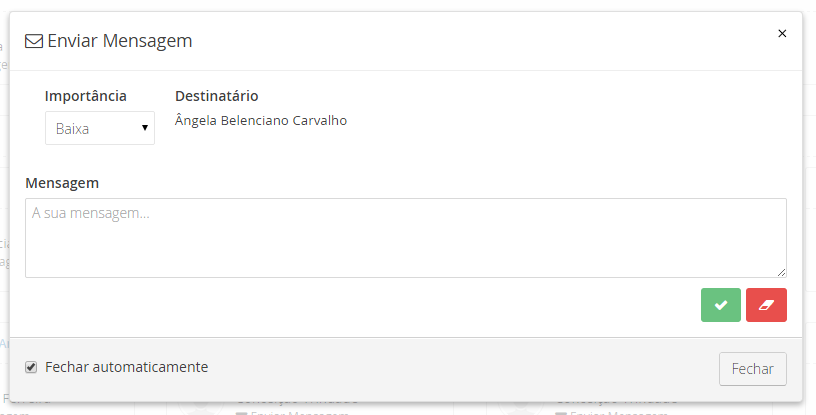Click the Baixa value text

[73, 128]
